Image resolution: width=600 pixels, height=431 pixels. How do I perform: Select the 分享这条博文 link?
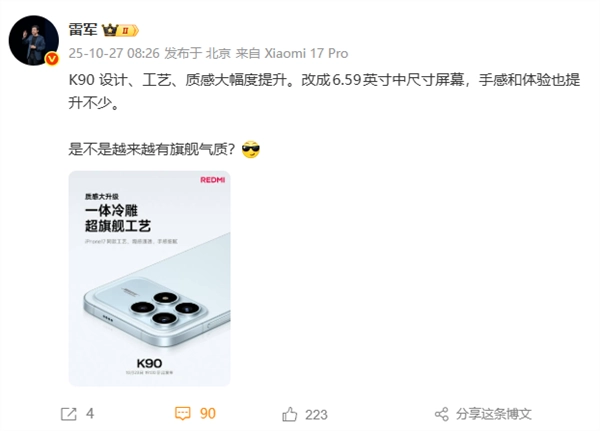click(494, 414)
